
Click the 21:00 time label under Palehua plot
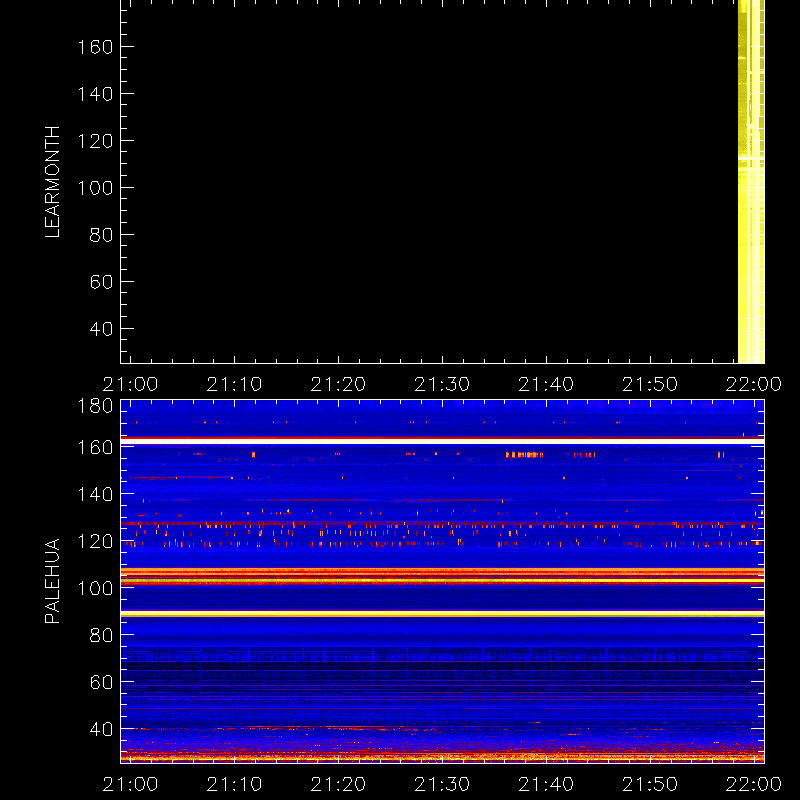click(x=131, y=784)
